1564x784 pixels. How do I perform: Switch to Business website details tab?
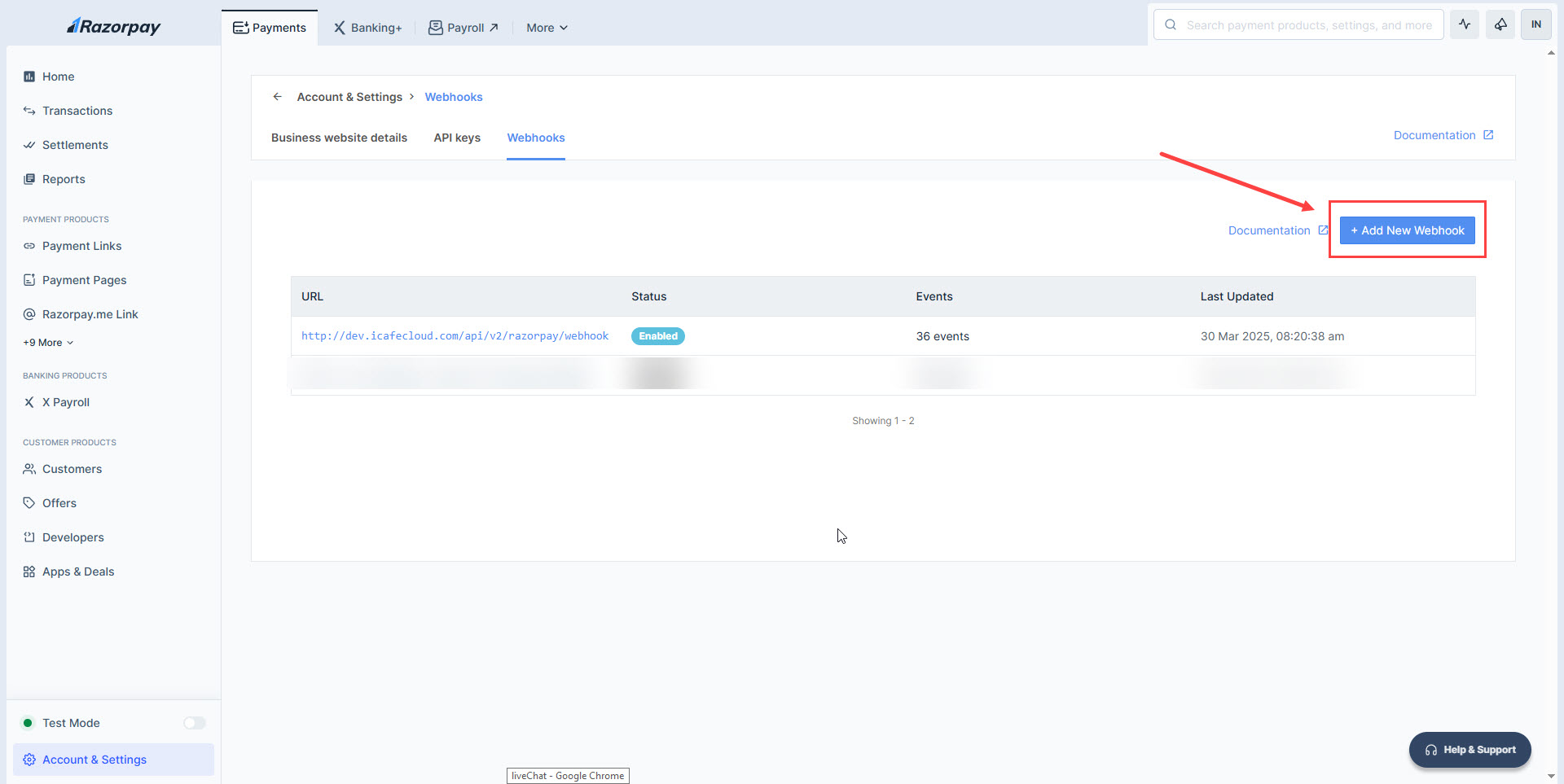click(x=339, y=138)
